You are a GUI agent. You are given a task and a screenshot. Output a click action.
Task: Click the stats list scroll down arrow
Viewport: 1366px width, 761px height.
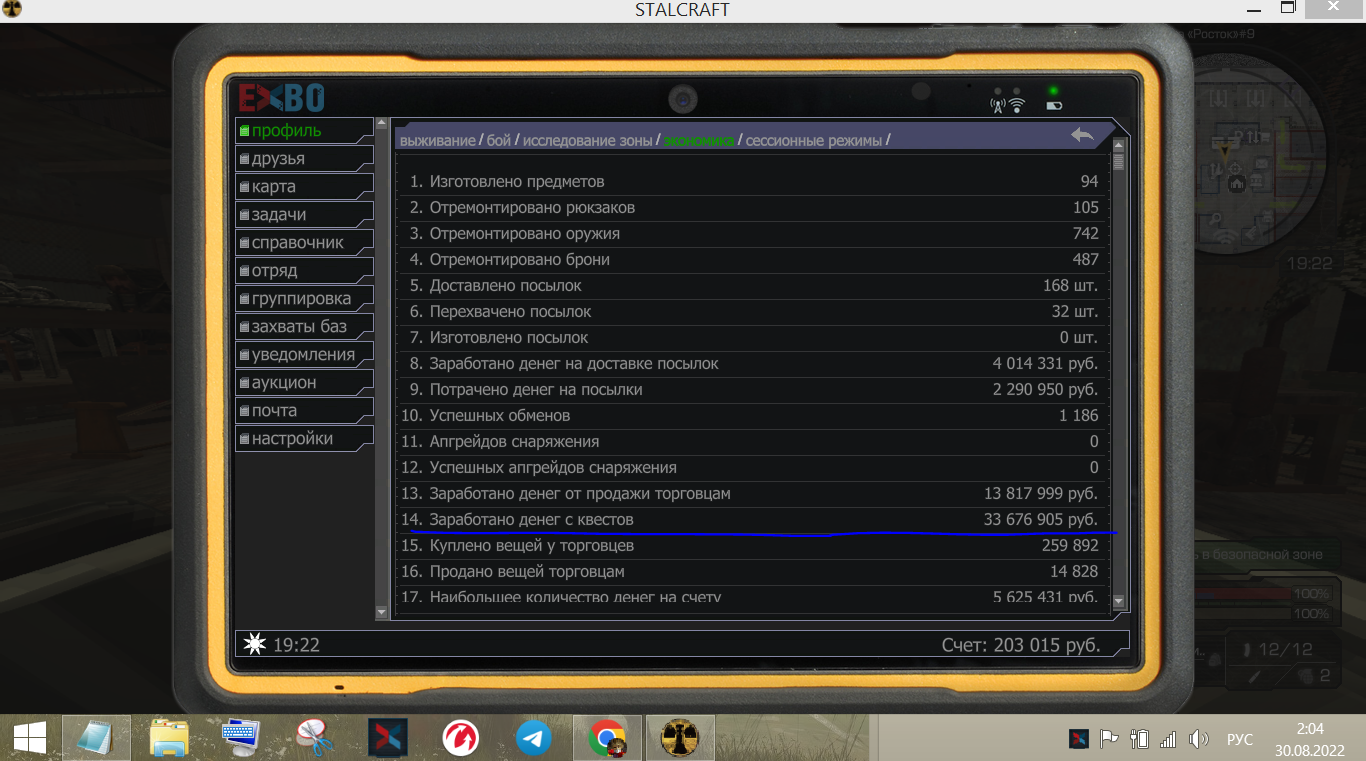(x=1119, y=602)
